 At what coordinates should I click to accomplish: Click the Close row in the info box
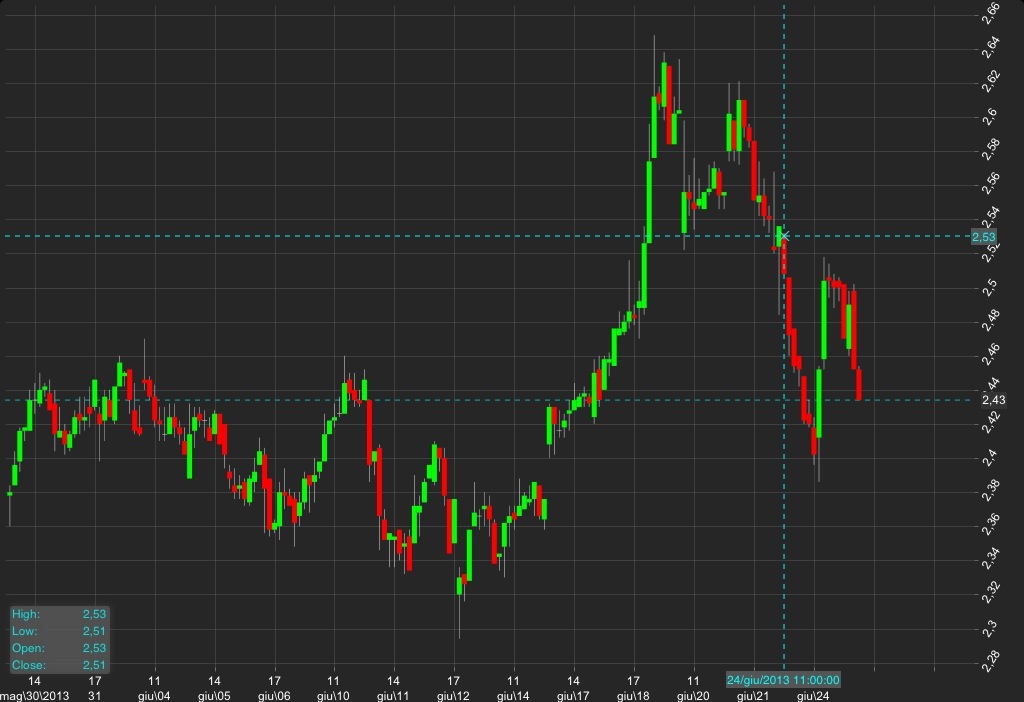pos(58,665)
